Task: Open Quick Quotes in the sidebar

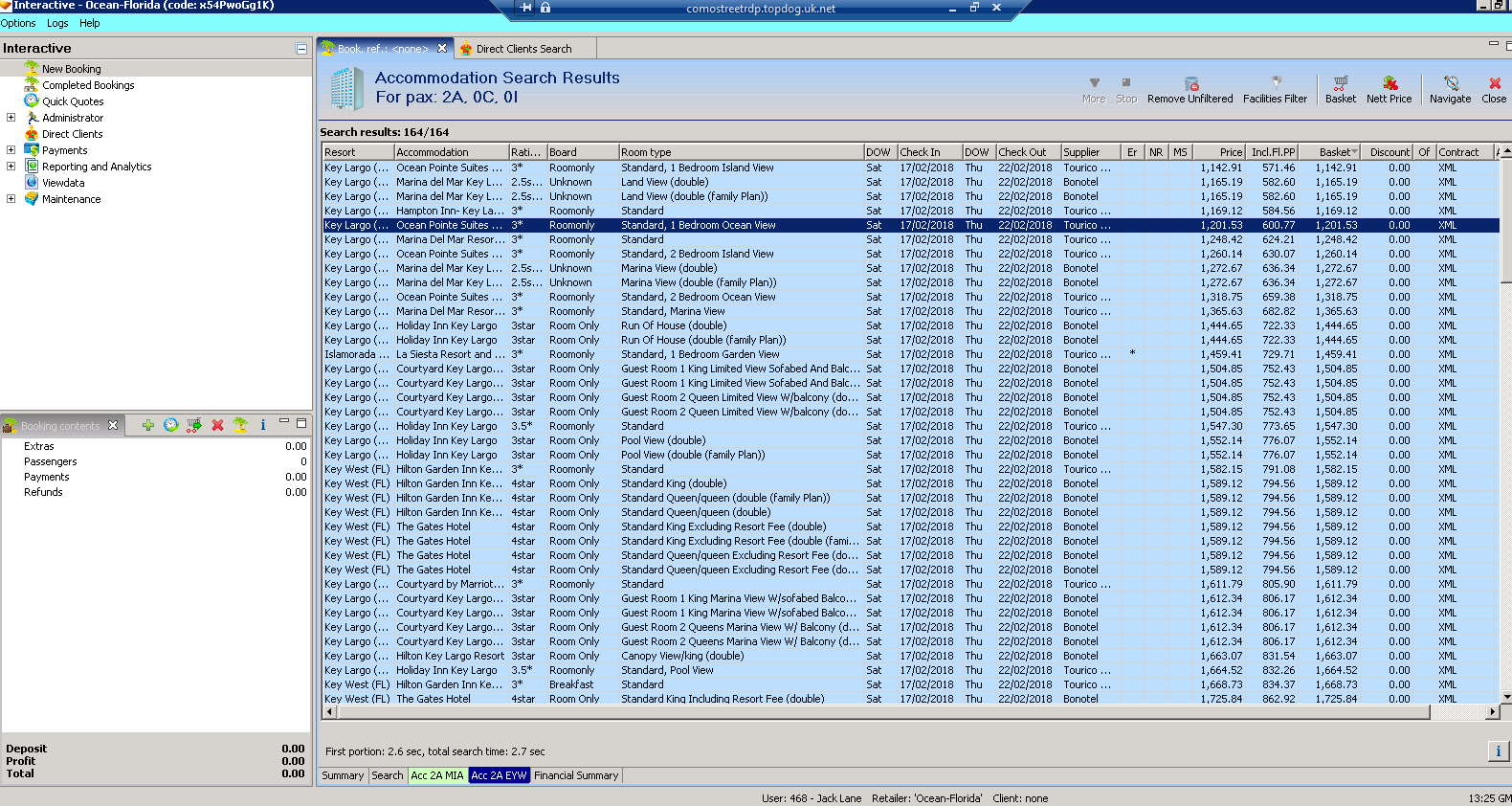Action: (x=73, y=101)
